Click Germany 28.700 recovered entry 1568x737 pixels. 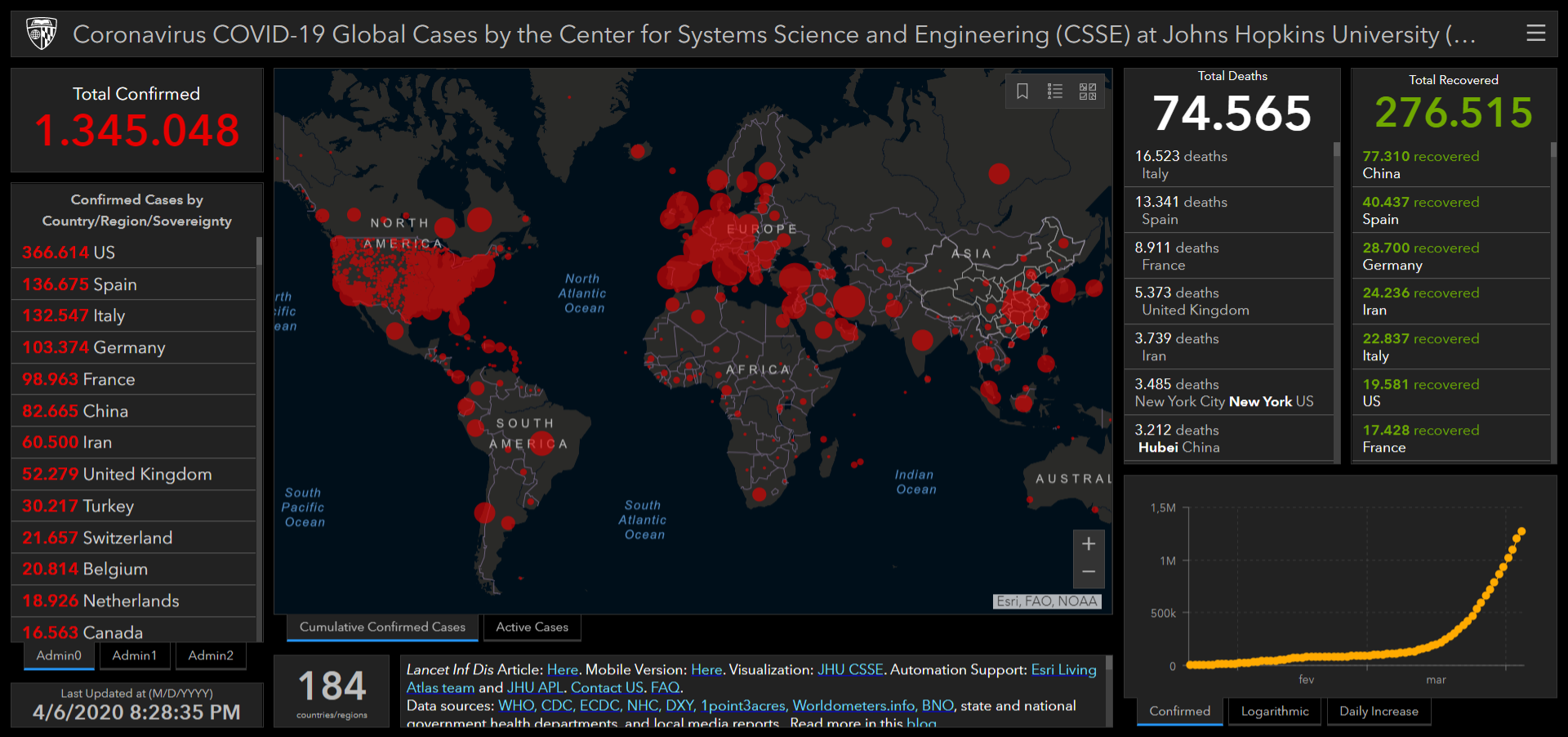(x=1451, y=256)
